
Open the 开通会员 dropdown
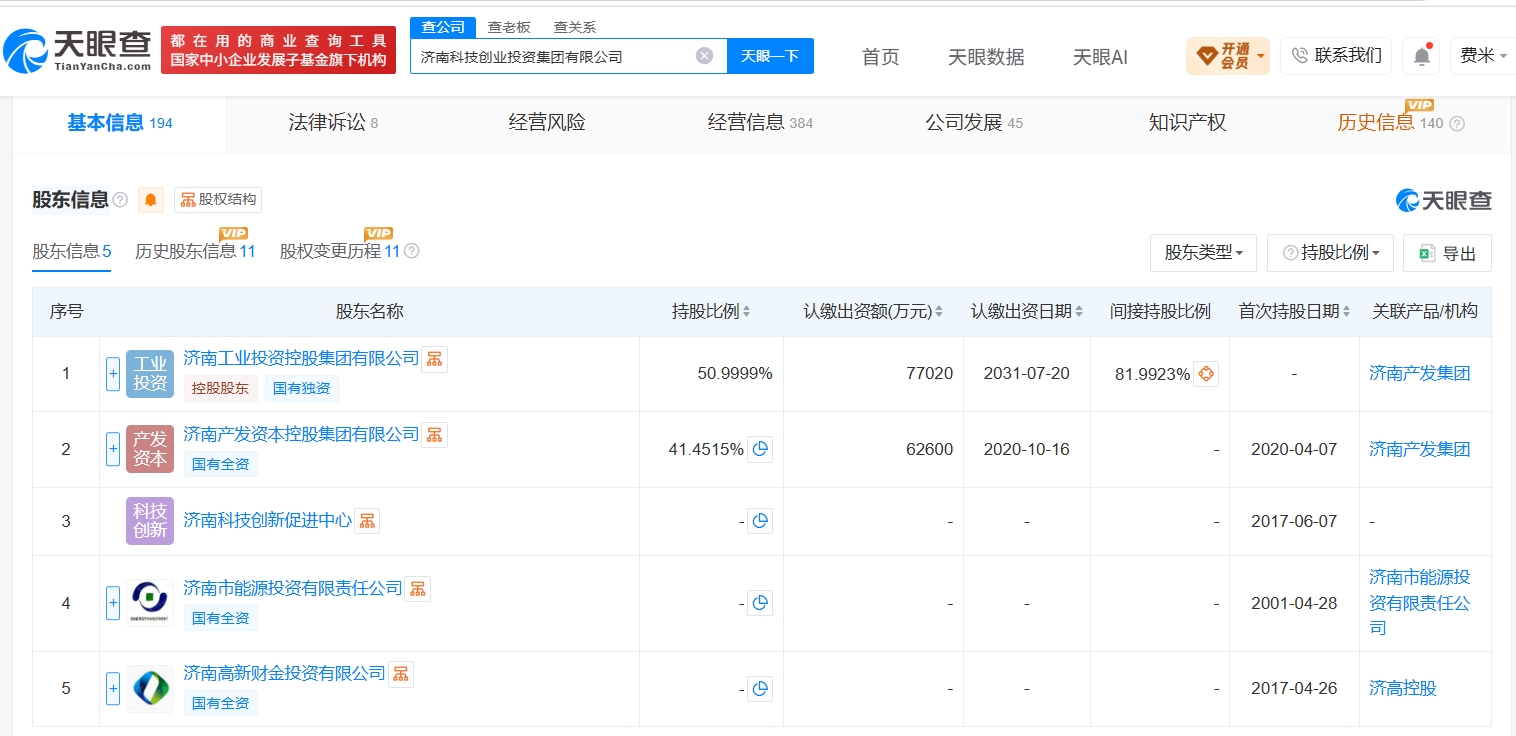point(1228,56)
